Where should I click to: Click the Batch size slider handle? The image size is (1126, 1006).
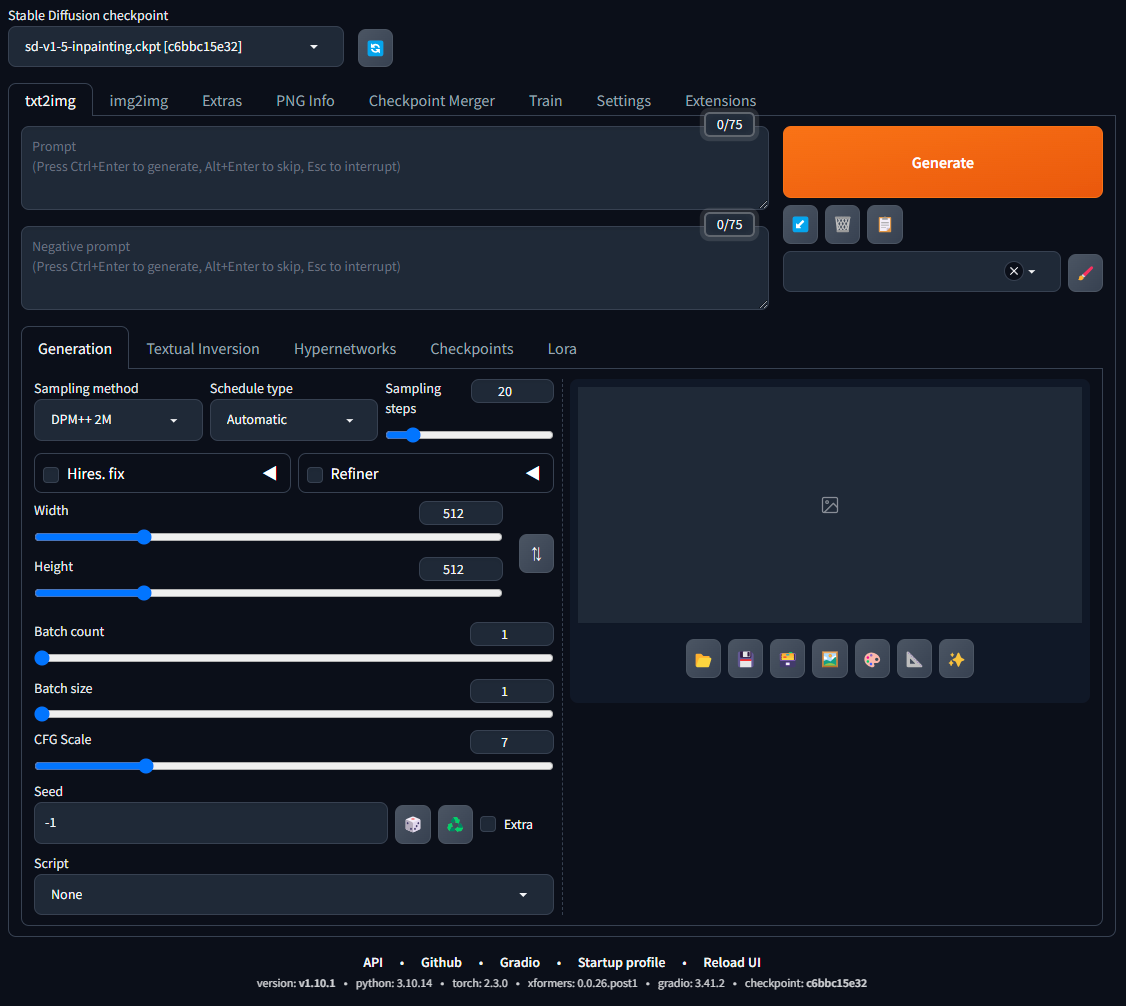[x=42, y=714]
